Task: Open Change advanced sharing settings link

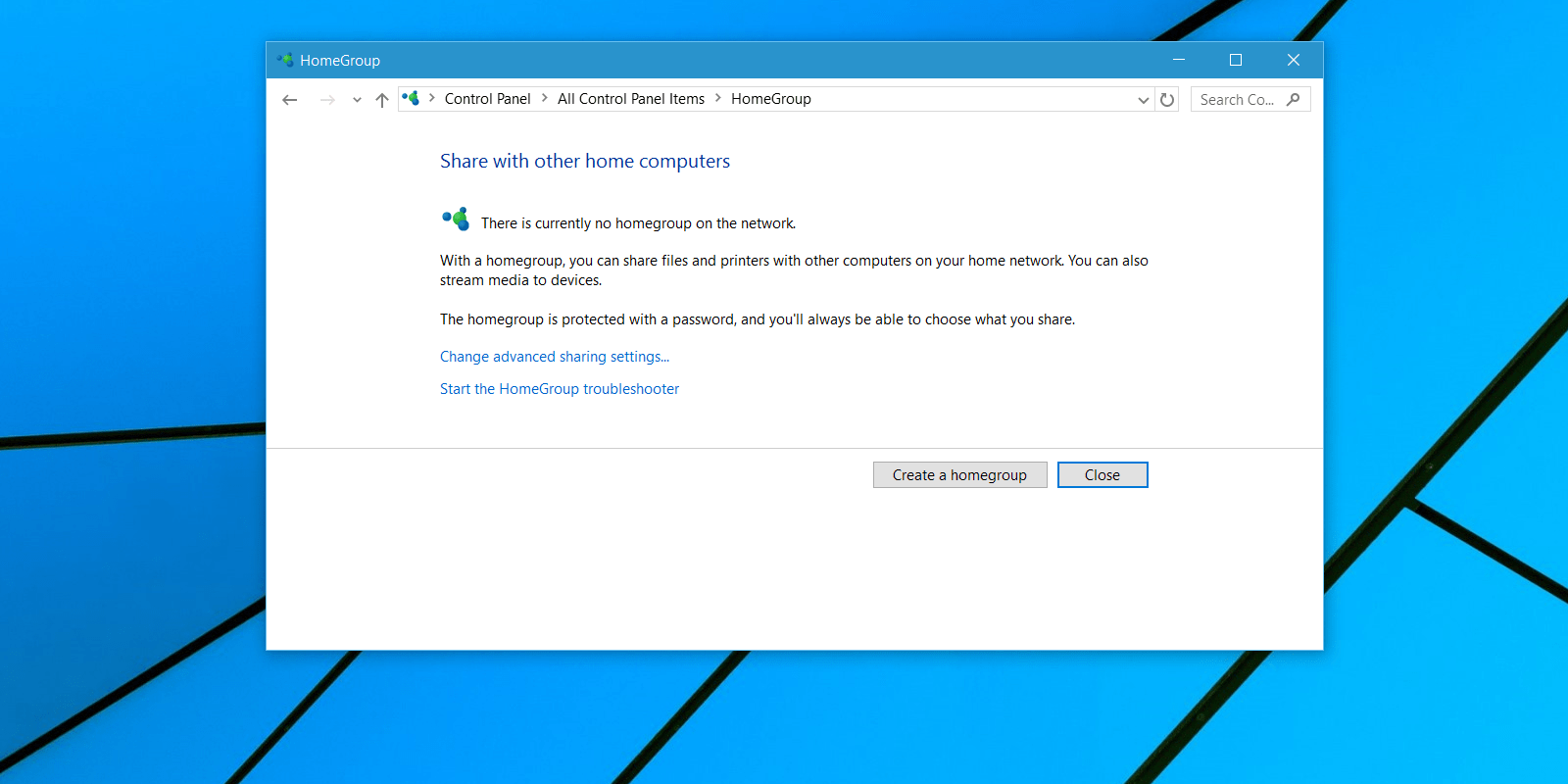Action: tap(555, 357)
